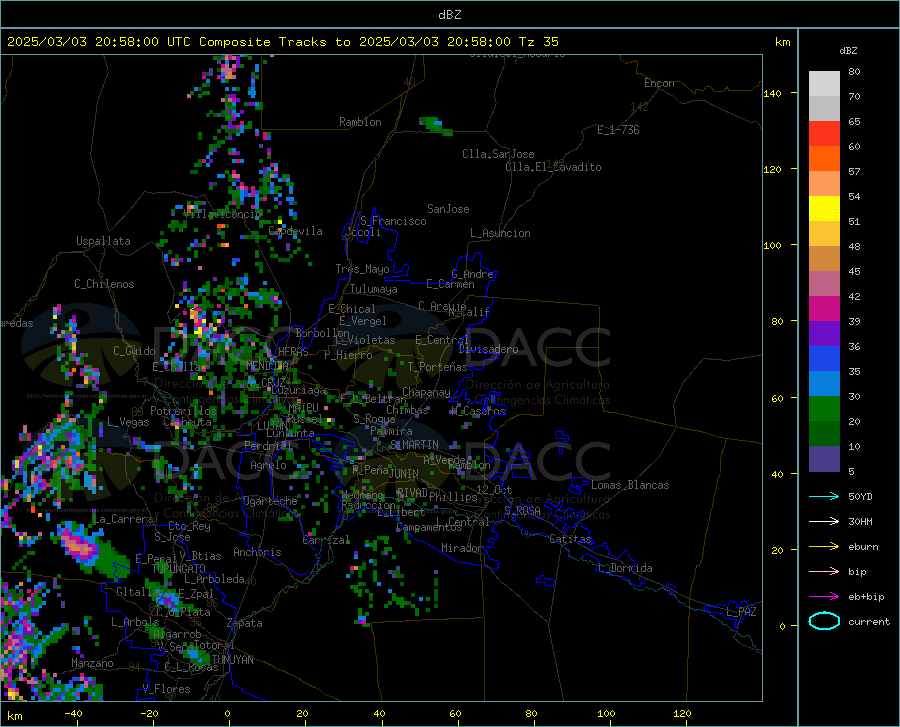Pick the vivid orange swatch between 60 and 57
900x727 pixels.
(x=824, y=159)
